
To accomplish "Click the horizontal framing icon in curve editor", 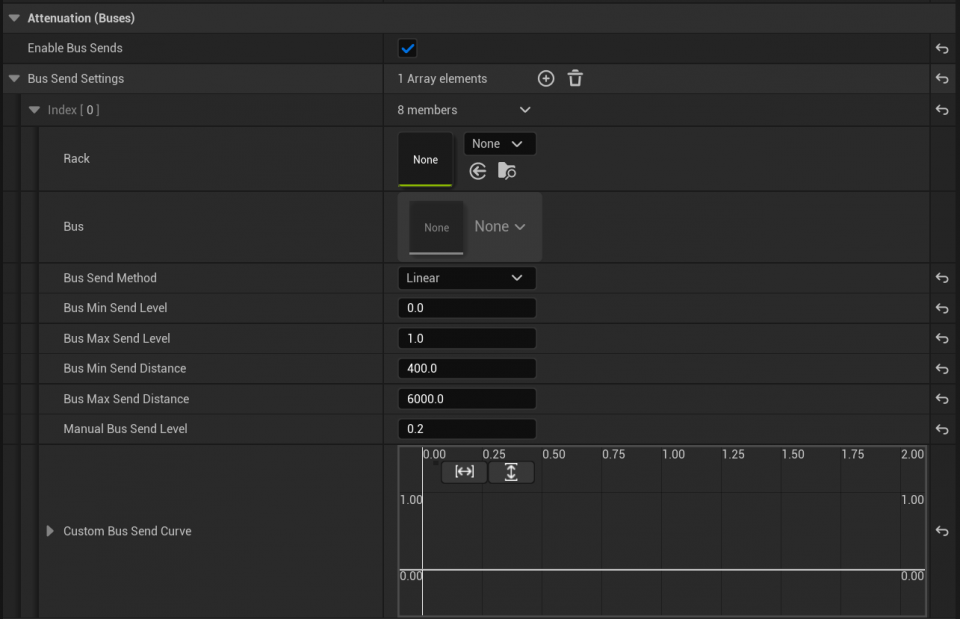I will tap(464, 472).
